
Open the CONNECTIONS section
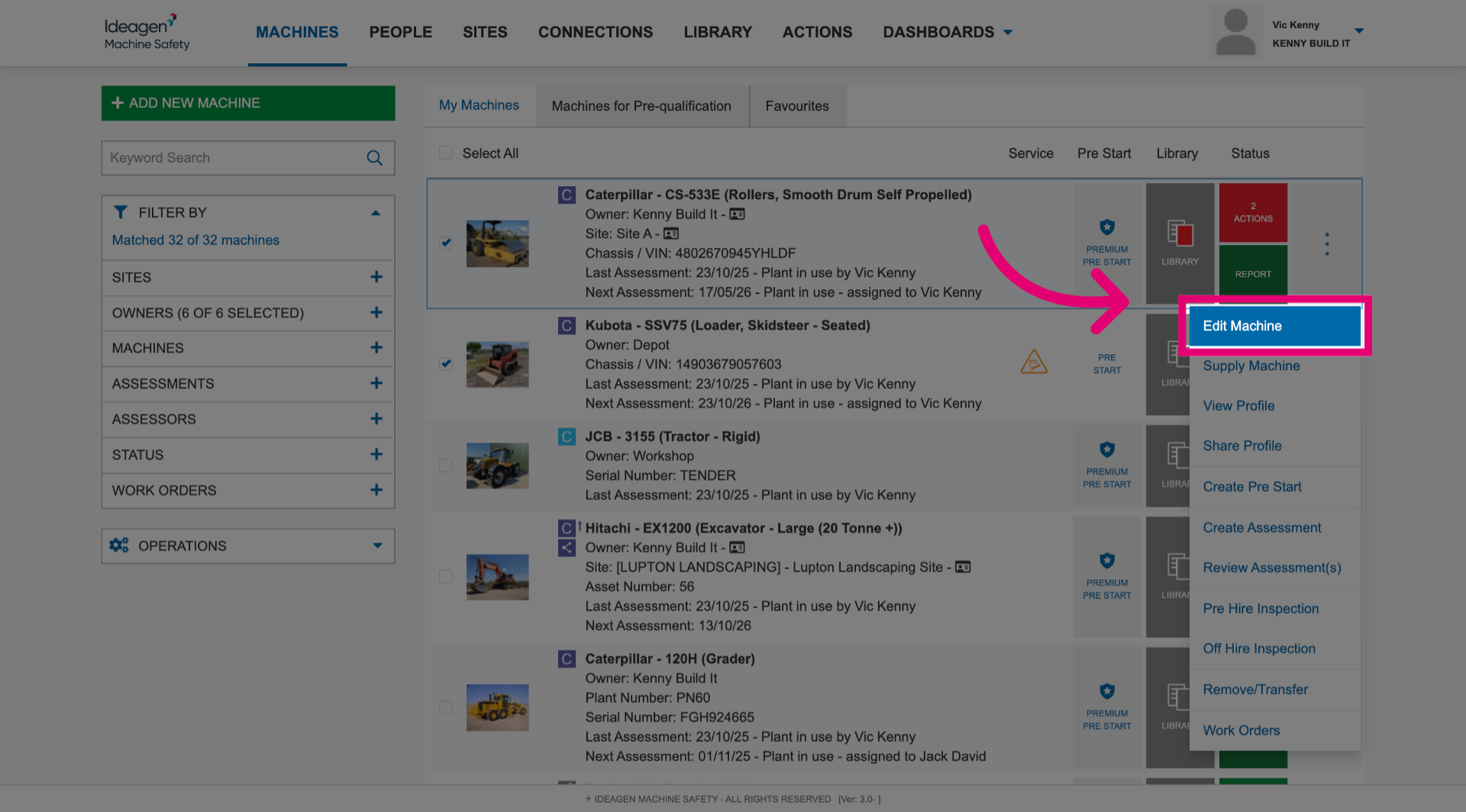pyautogui.click(x=596, y=32)
